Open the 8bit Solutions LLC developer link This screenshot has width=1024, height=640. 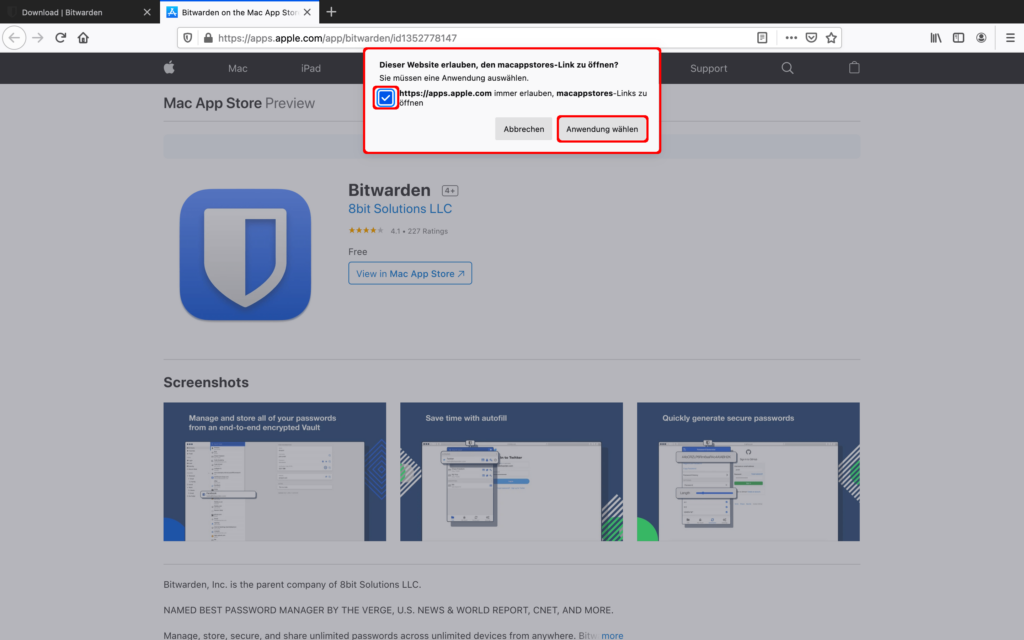tap(400, 209)
